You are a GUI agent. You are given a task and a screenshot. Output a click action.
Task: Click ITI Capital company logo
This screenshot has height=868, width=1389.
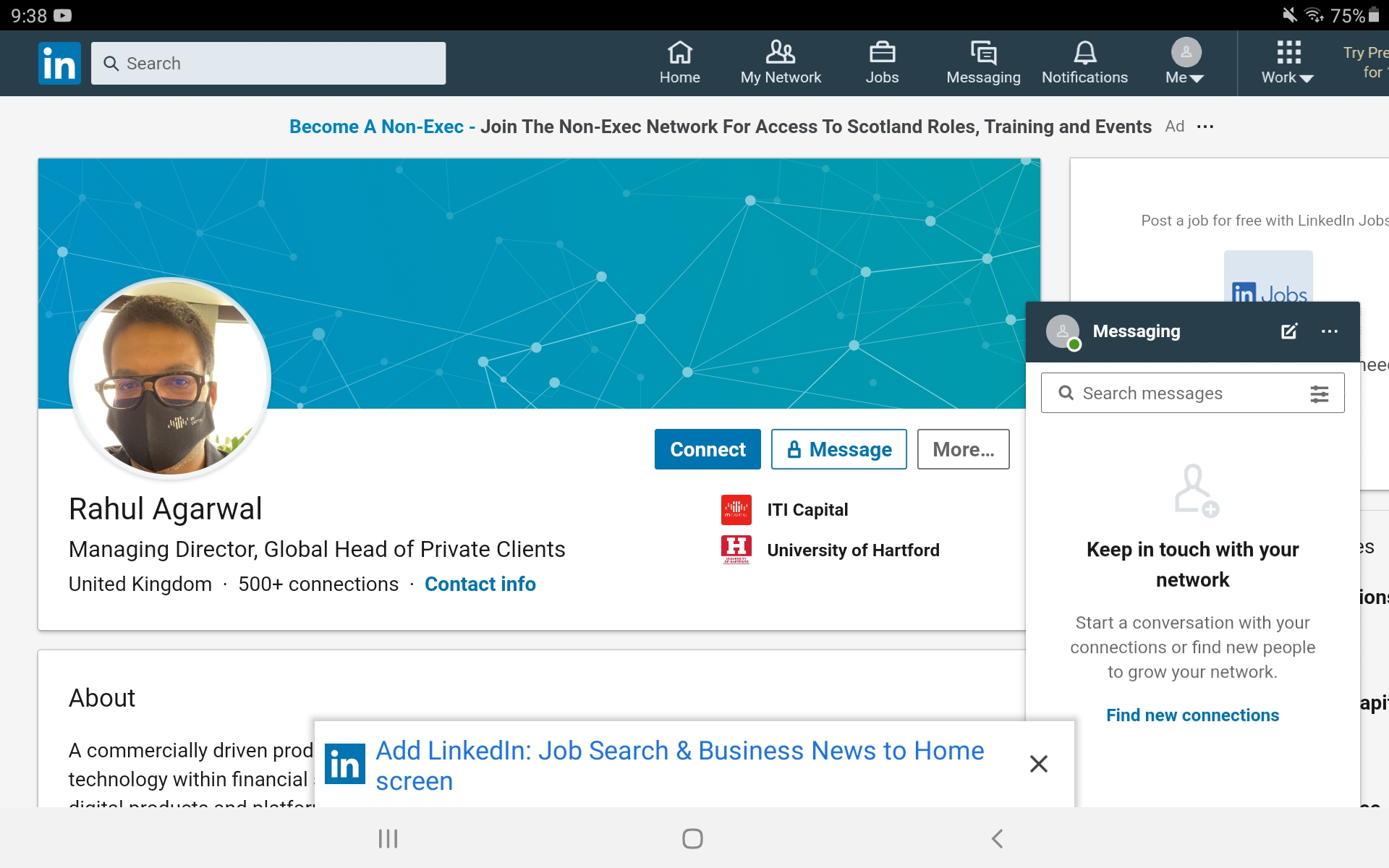[x=736, y=509]
